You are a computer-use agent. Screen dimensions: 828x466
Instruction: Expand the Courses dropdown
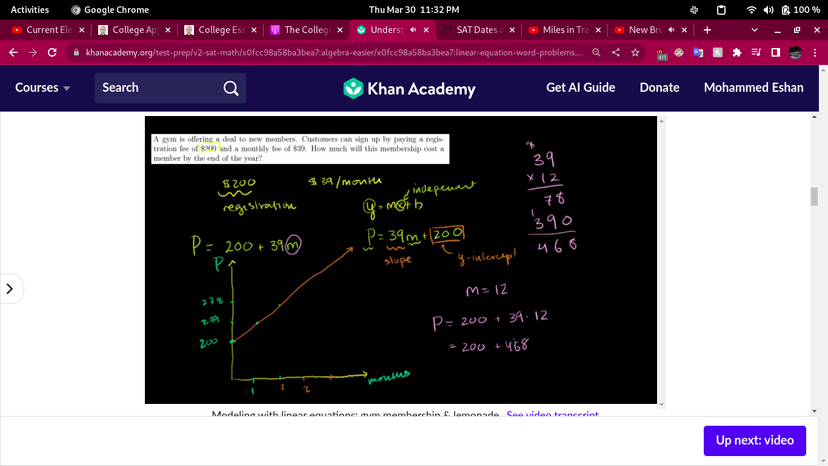(x=42, y=88)
